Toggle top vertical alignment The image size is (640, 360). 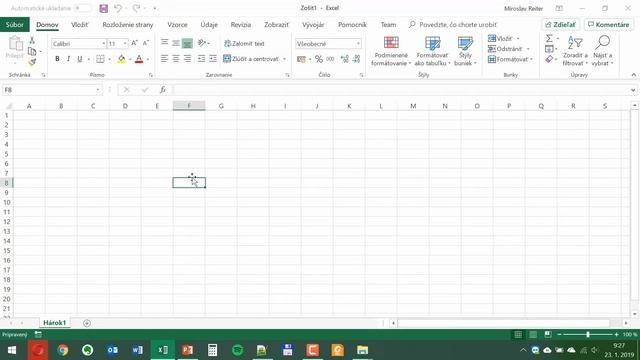(x=164, y=42)
